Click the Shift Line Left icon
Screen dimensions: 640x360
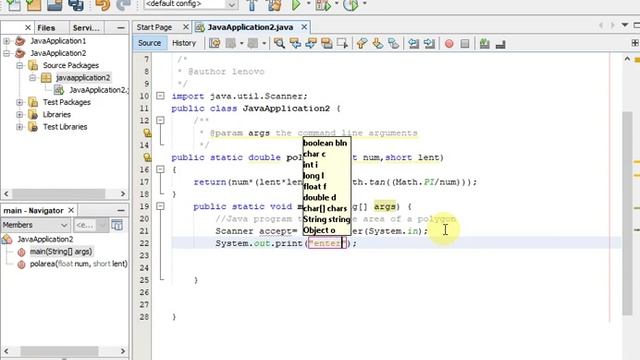(413, 43)
